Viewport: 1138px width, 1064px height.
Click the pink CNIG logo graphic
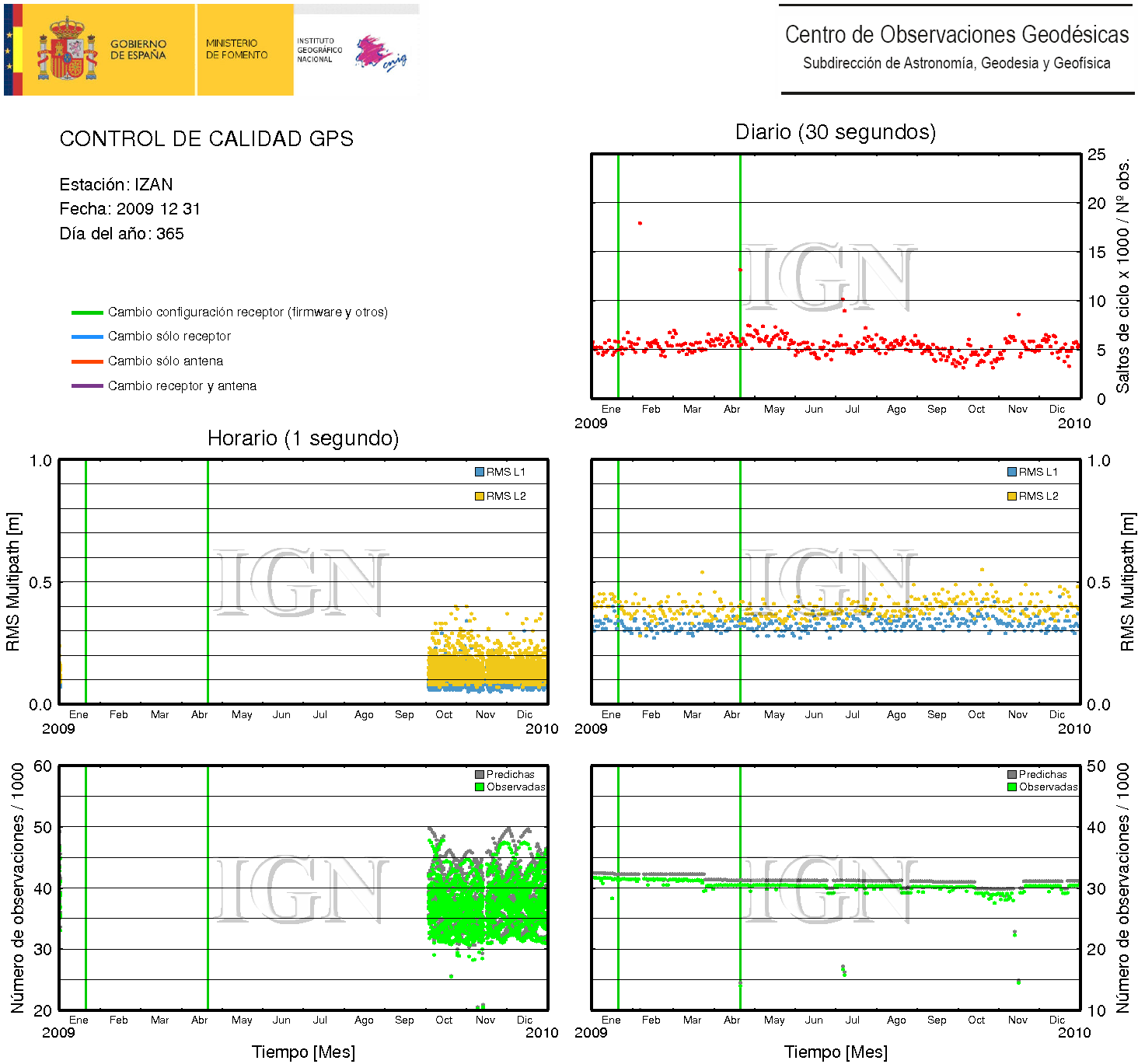point(379,53)
